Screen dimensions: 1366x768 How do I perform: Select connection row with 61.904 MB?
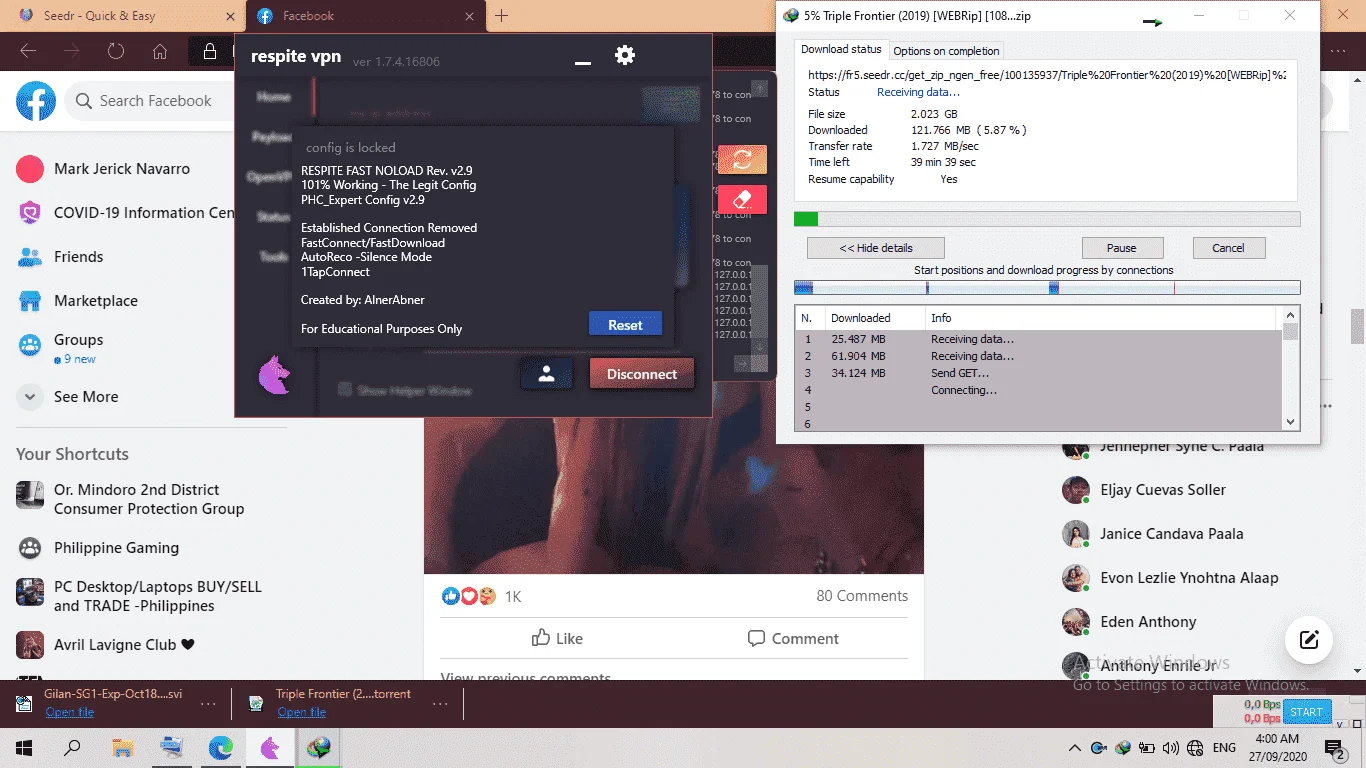pos(1038,356)
